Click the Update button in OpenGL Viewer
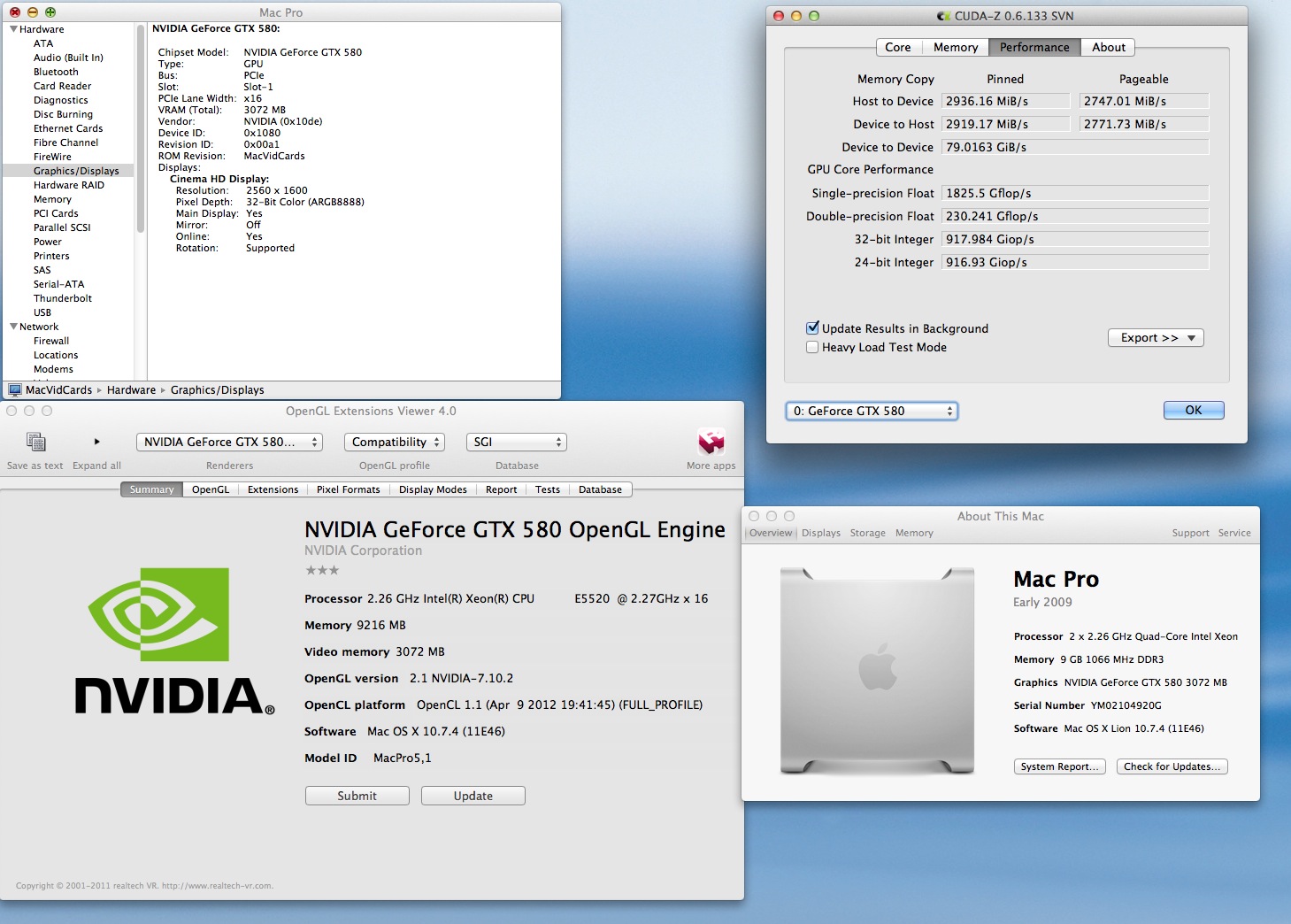Viewport: 1291px width, 924px height. [473, 796]
